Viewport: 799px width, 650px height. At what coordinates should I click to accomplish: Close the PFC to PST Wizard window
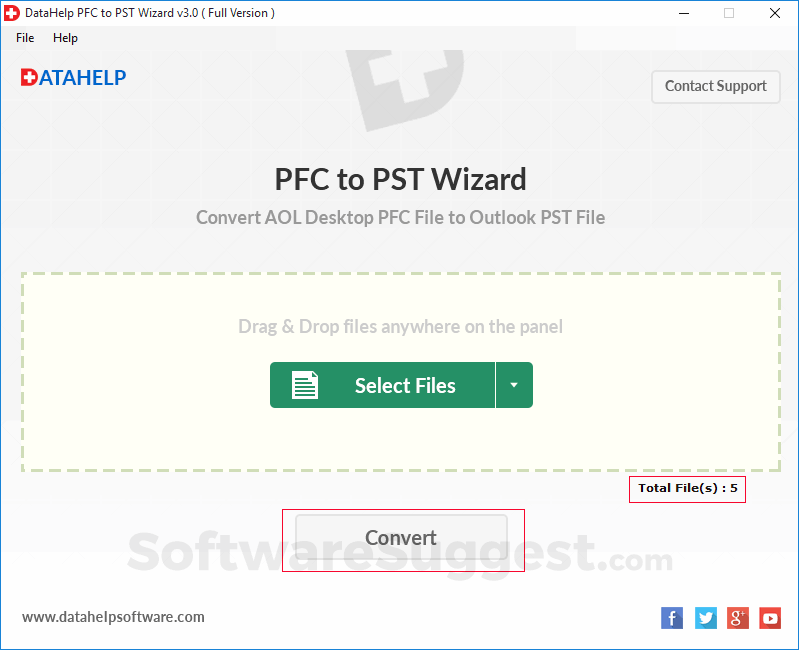click(775, 13)
